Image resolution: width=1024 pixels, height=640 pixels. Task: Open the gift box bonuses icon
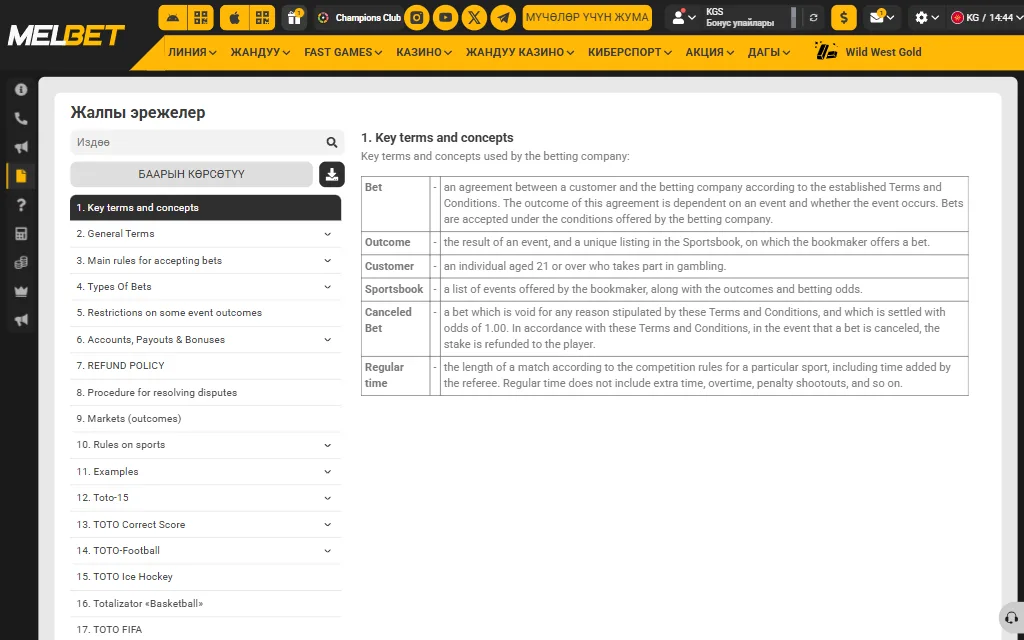pyautogui.click(x=295, y=18)
